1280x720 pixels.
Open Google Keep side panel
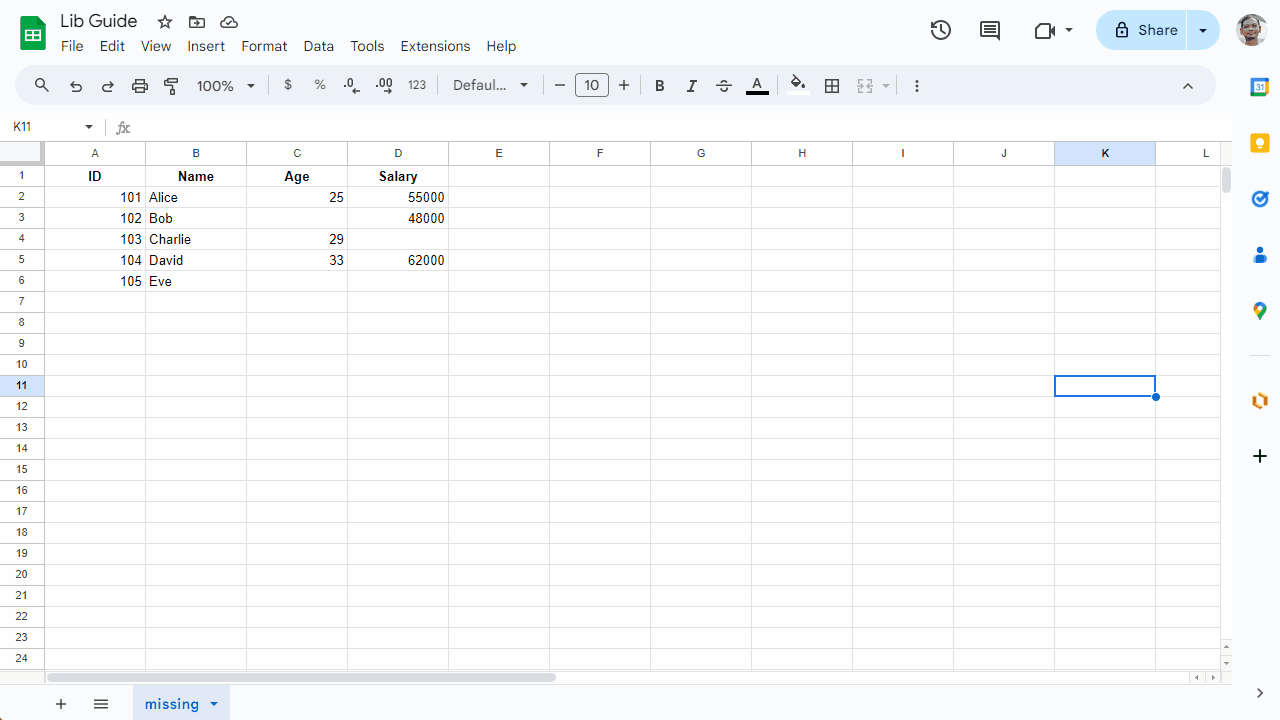pos(1260,143)
